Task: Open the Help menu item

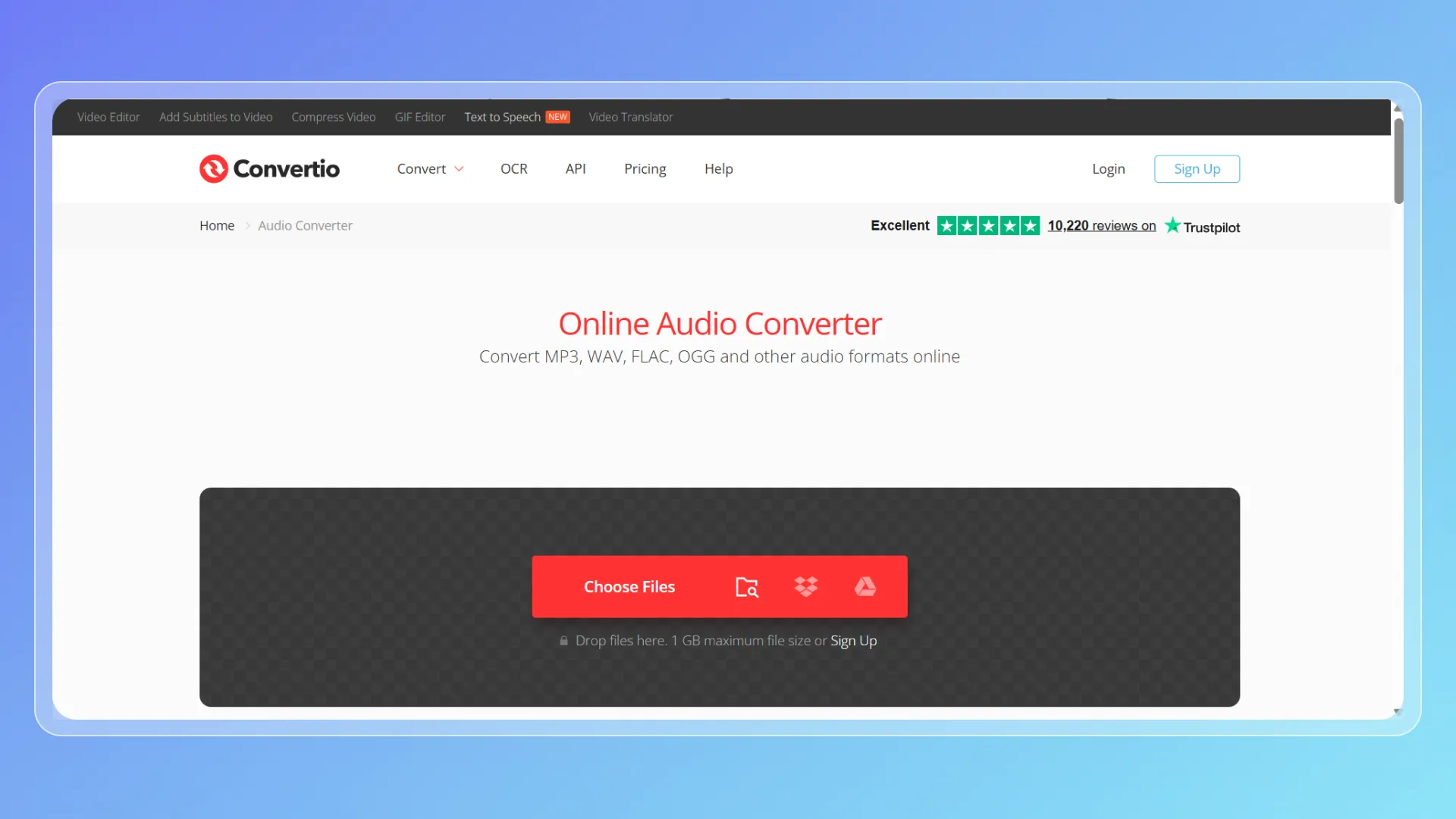Action: pos(719,168)
